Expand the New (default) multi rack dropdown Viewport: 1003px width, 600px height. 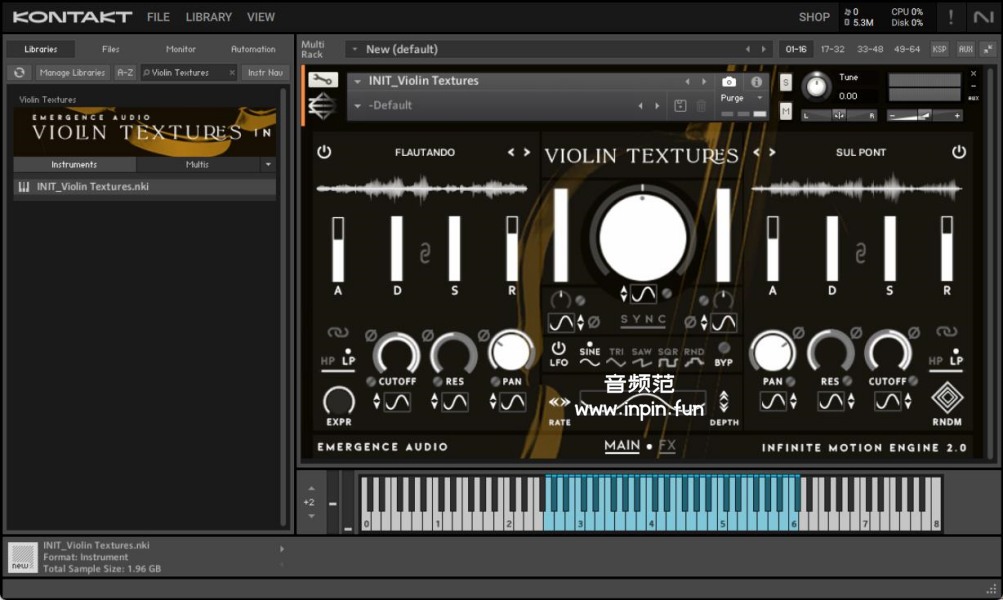coord(354,49)
